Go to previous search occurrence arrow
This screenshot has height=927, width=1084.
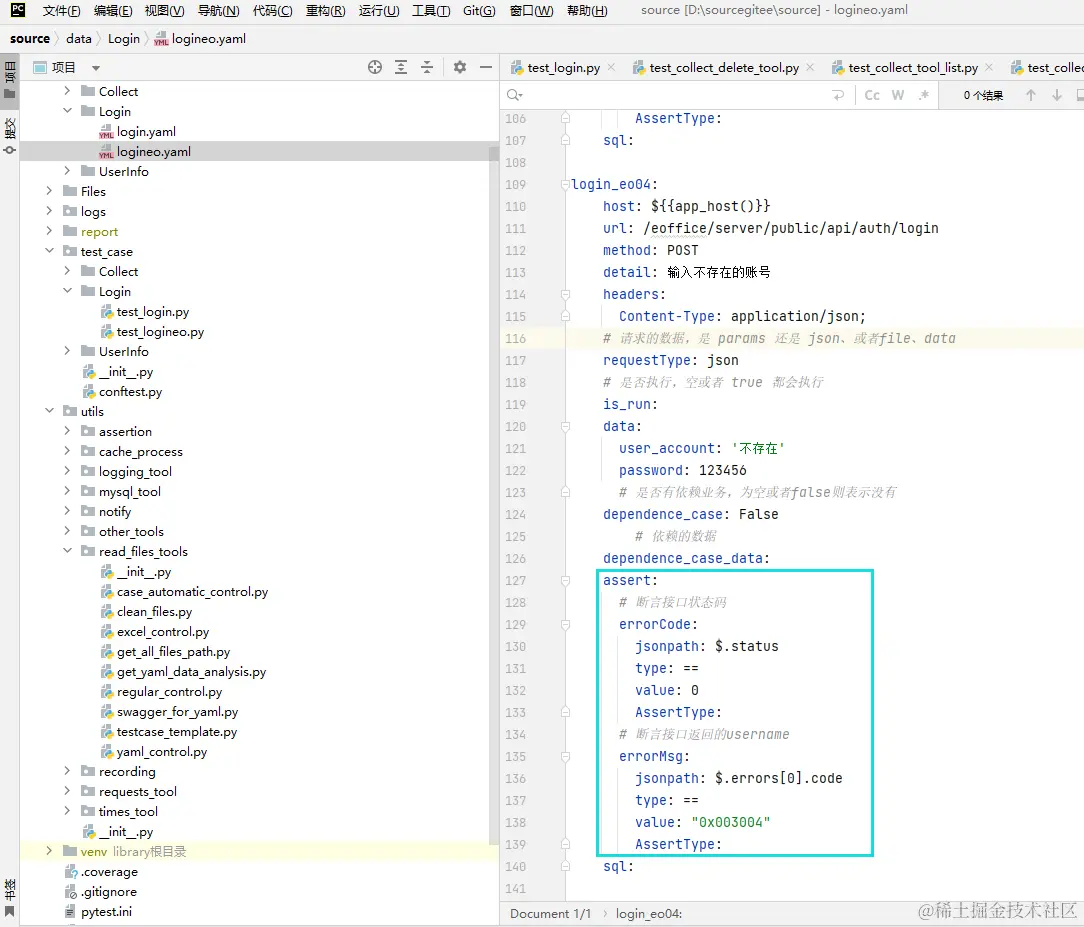tap(1031, 95)
